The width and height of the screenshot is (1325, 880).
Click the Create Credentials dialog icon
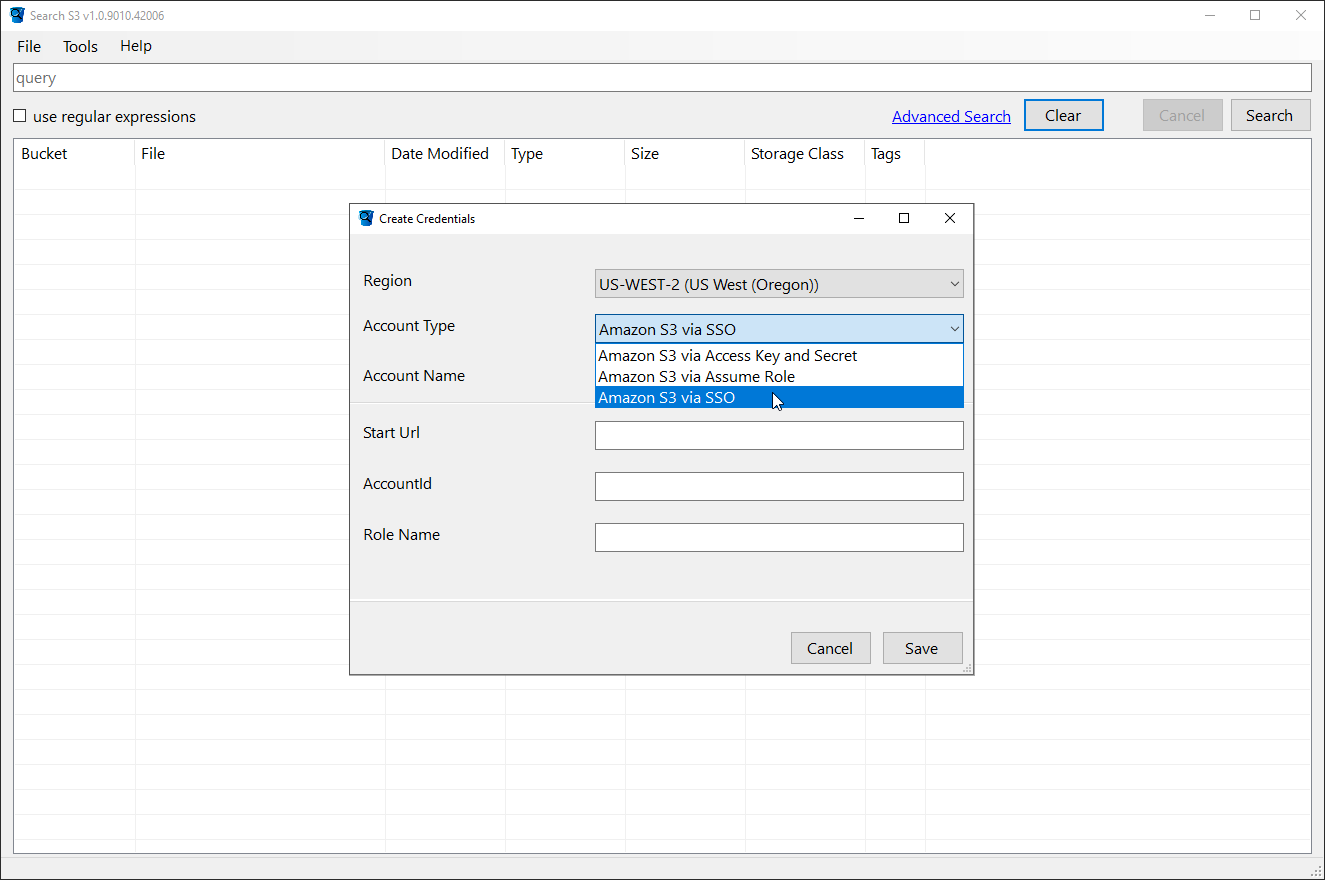click(x=366, y=218)
